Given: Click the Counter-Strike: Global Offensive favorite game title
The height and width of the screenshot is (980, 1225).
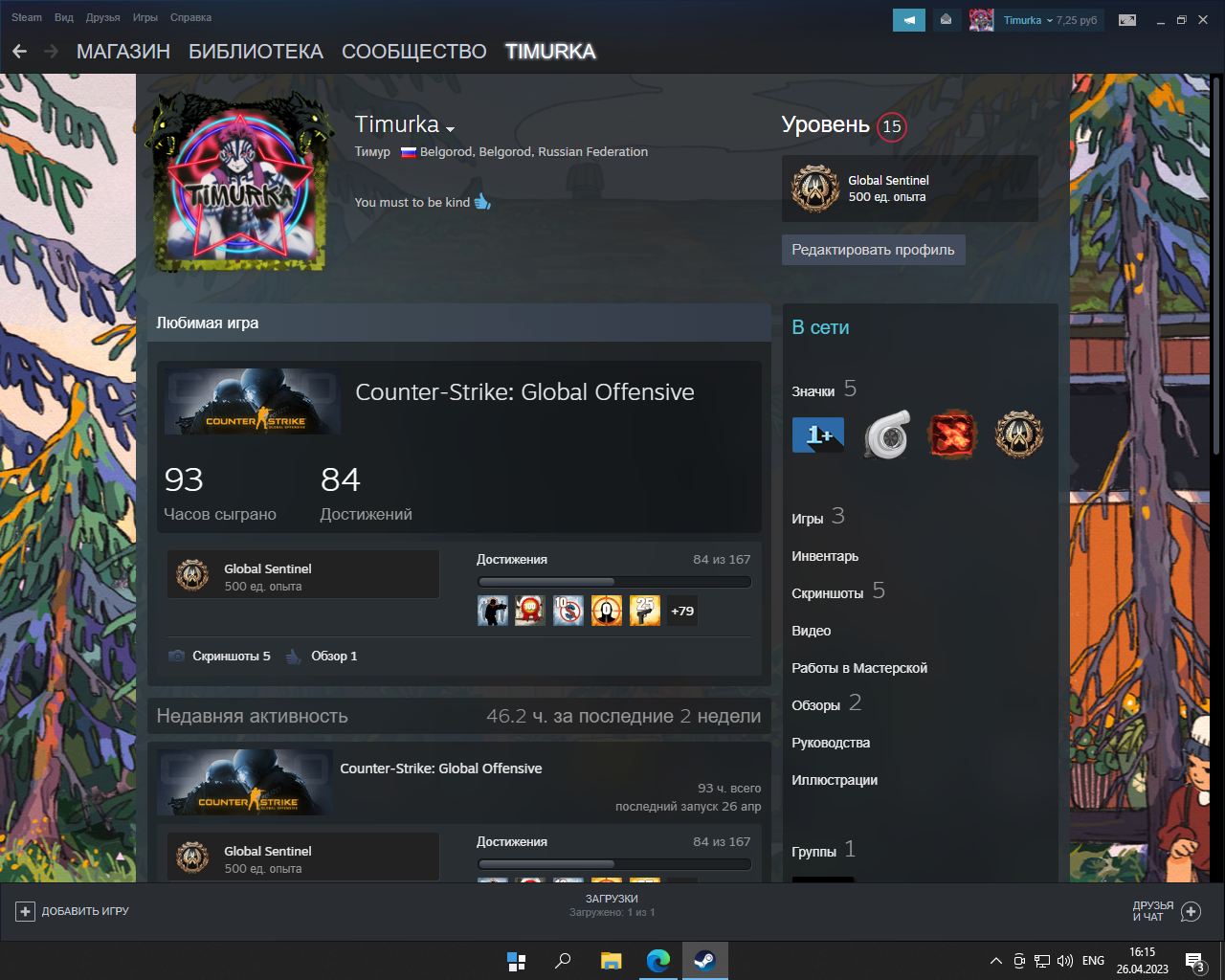Looking at the screenshot, I should click(x=524, y=391).
